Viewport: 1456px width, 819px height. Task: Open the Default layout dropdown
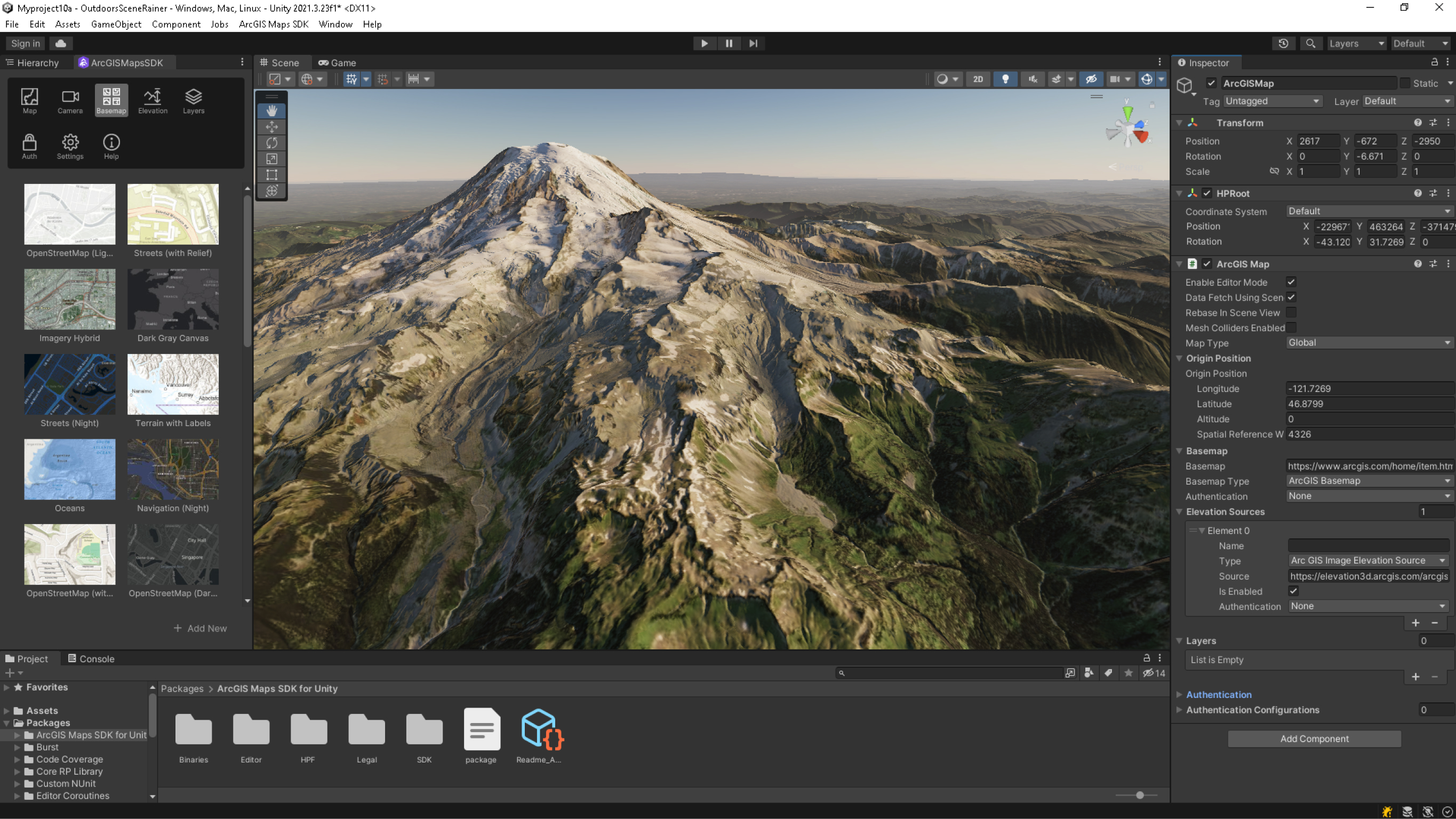1420,44
